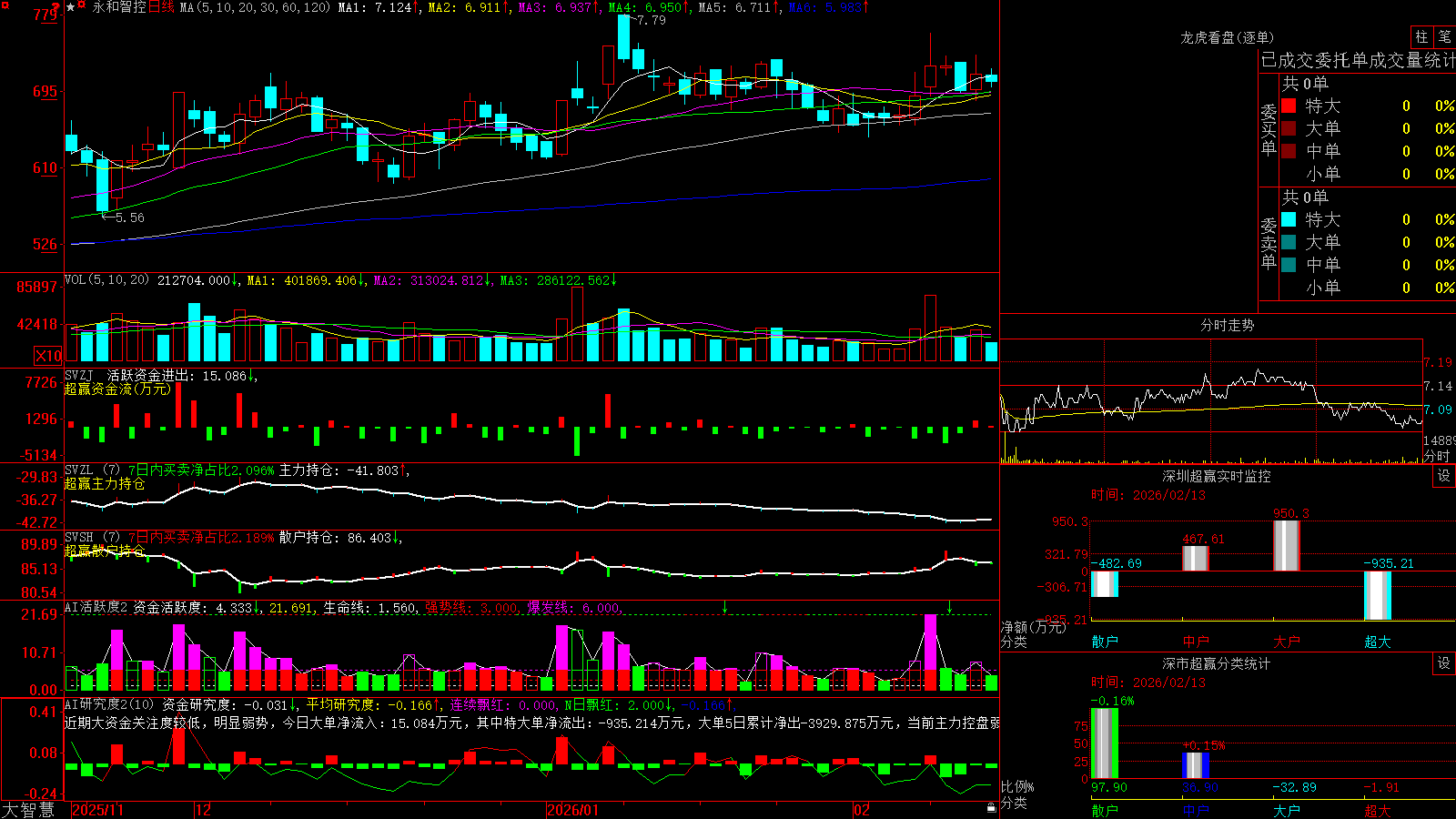1456x819 pixels.
Task: Click the 深圳超赢实时监控 title
Action: pyautogui.click(x=1216, y=476)
